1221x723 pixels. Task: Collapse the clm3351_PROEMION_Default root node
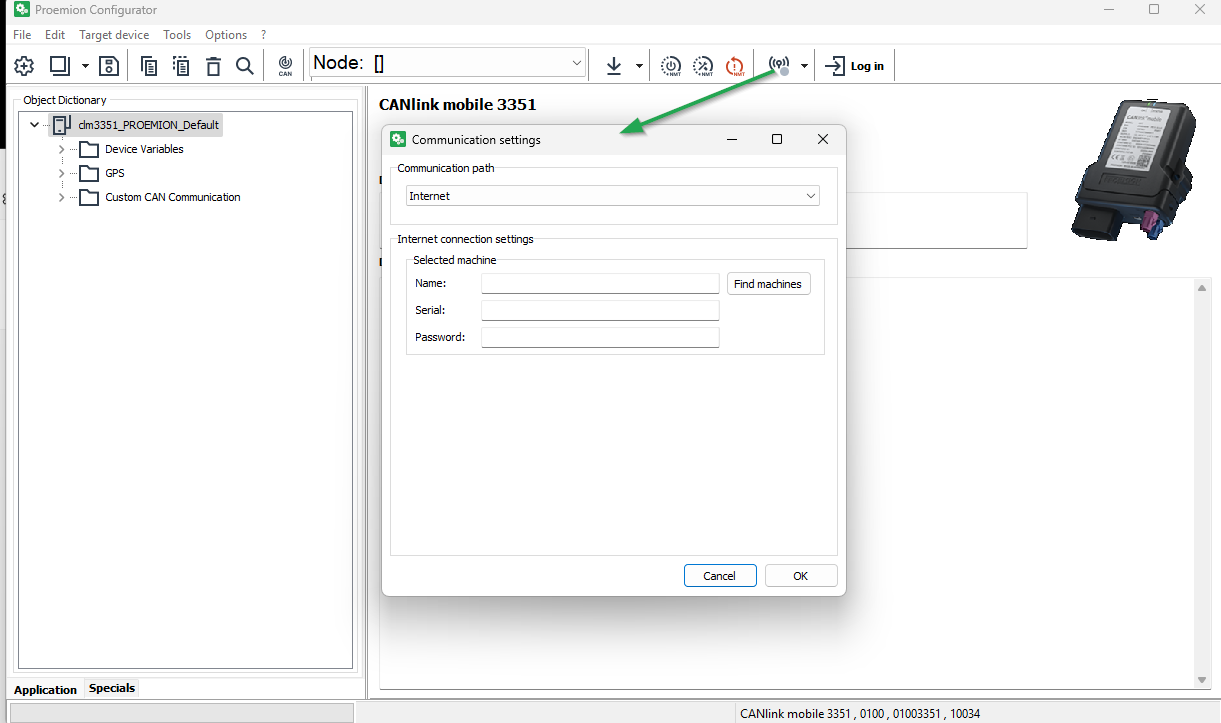[35, 125]
